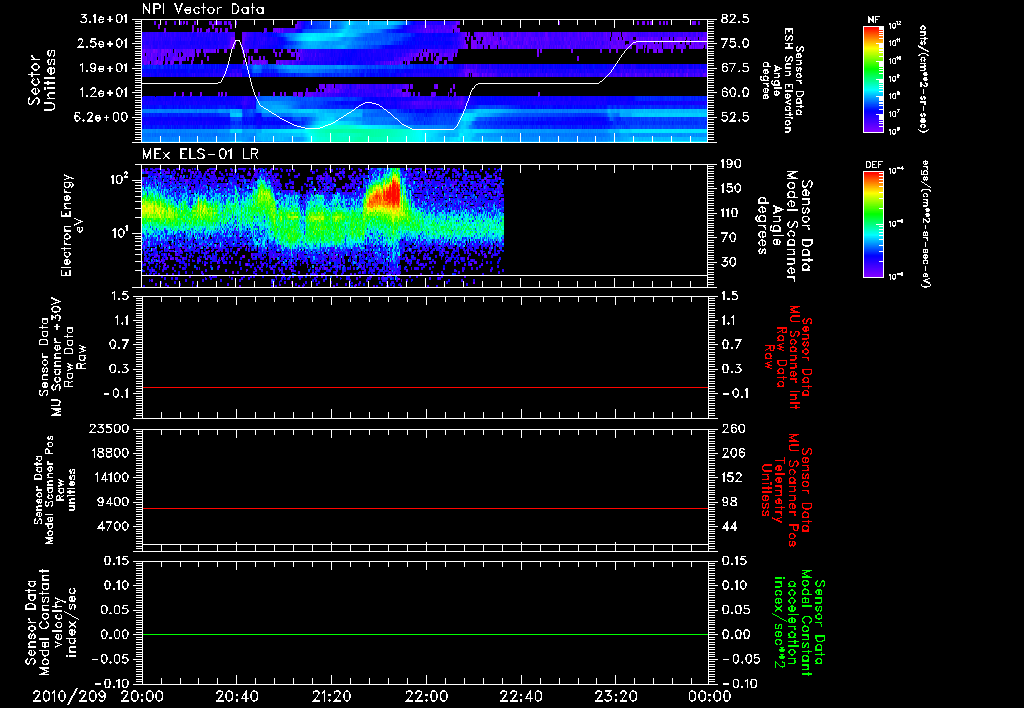Select the Model Scanner Angle degrees axis title
This screenshot has height=708, width=1024.
[784, 226]
